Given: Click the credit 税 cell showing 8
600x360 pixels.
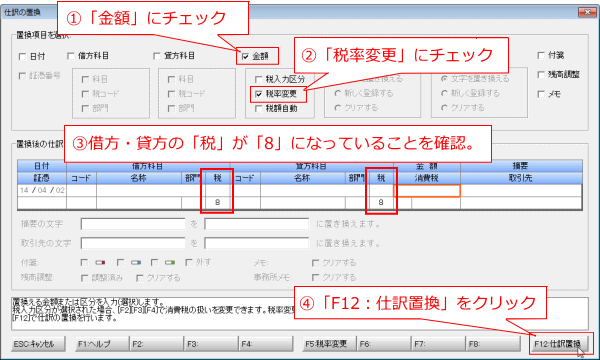Looking at the screenshot, I should click(x=381, y=202).
